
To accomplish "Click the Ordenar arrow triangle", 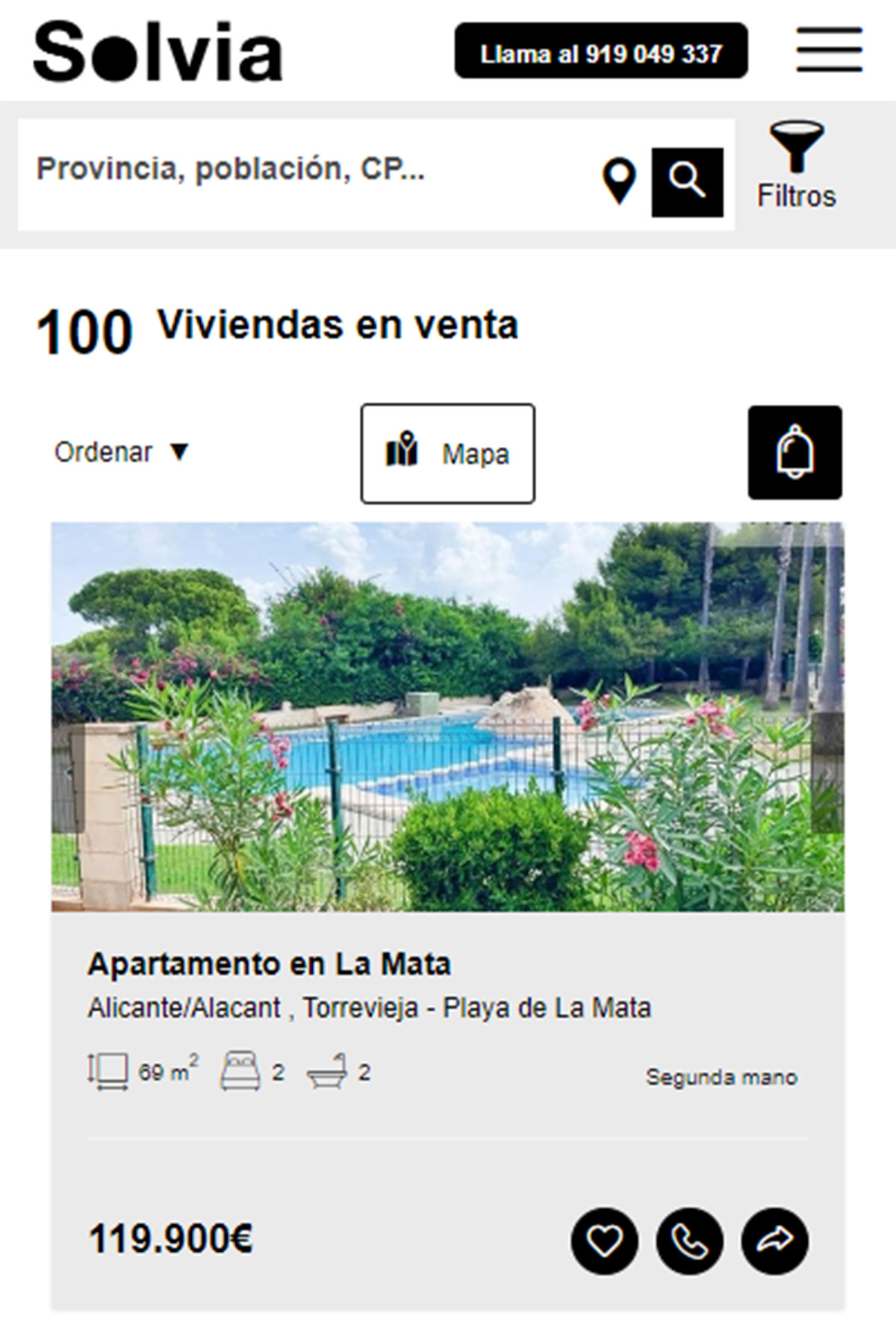I will pyautogui.click(x=179, y=452).
